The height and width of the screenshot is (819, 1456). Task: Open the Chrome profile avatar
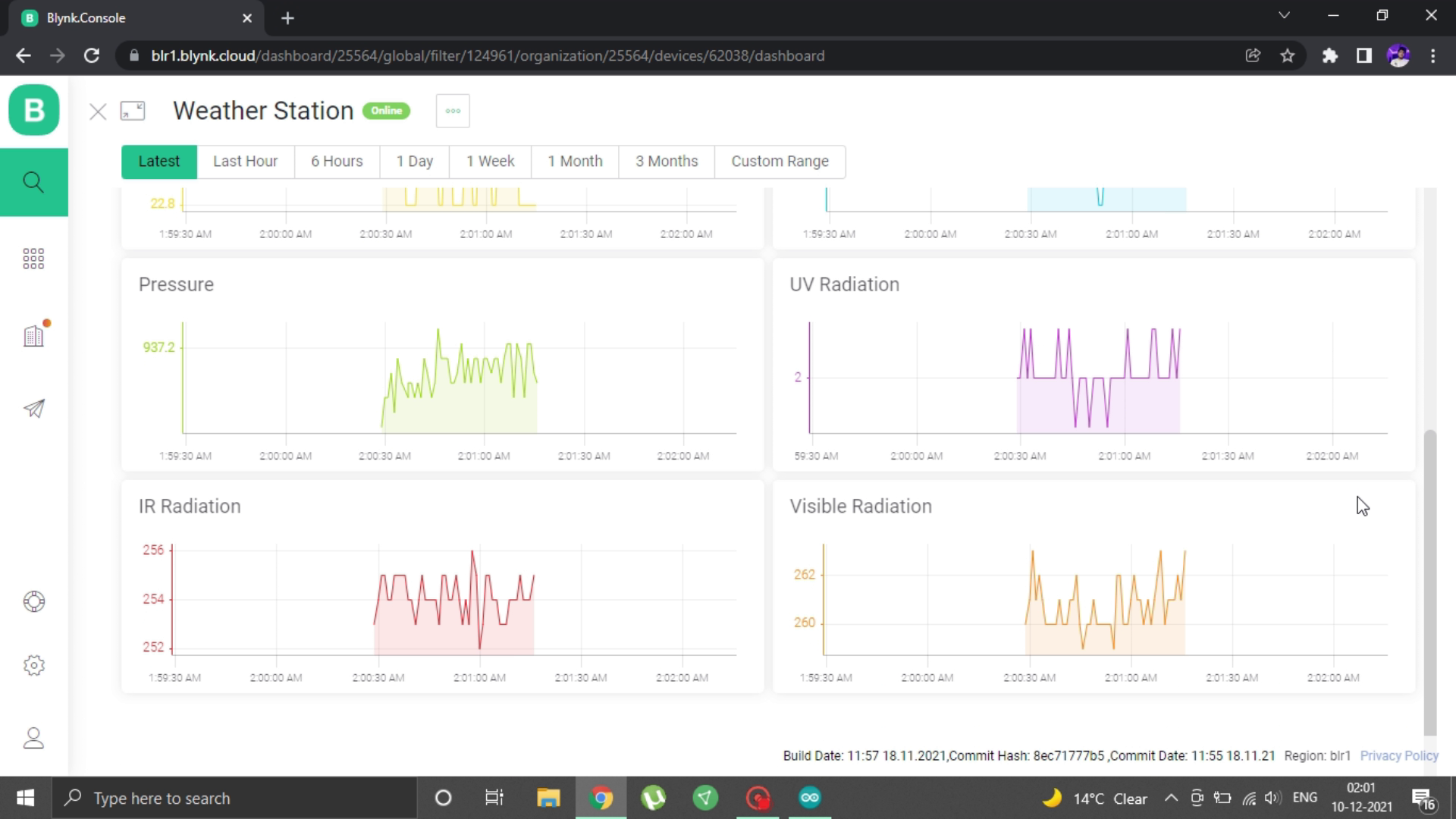coord(1398,55)
